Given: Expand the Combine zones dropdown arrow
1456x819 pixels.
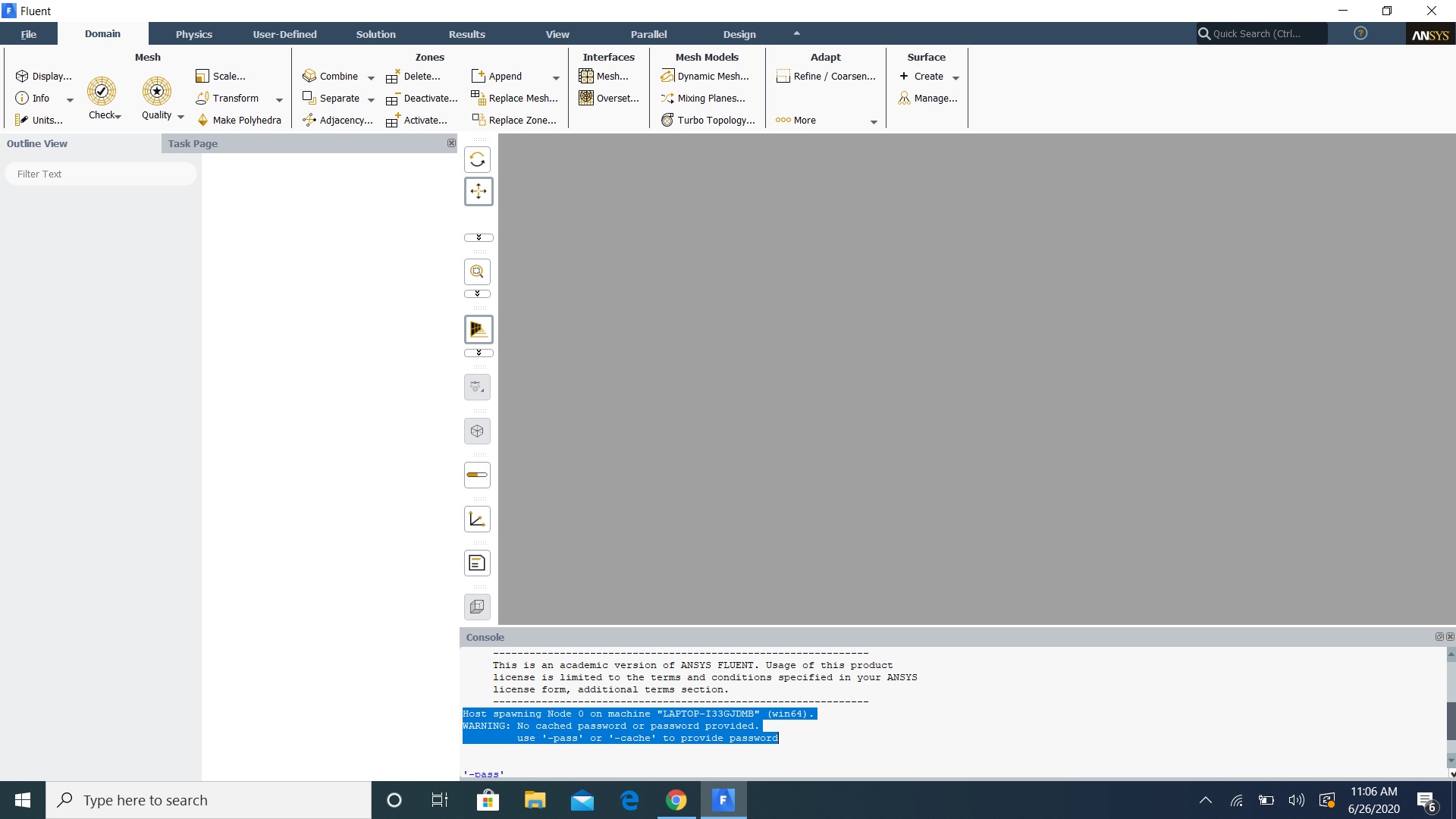Looking at the screenshot, I should [371, 77].
